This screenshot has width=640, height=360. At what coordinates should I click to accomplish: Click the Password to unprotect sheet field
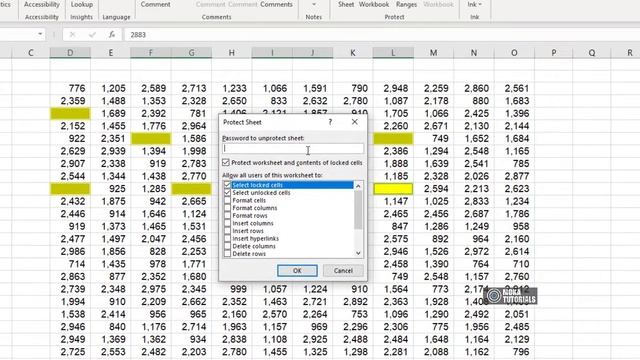tap(293, 149)
